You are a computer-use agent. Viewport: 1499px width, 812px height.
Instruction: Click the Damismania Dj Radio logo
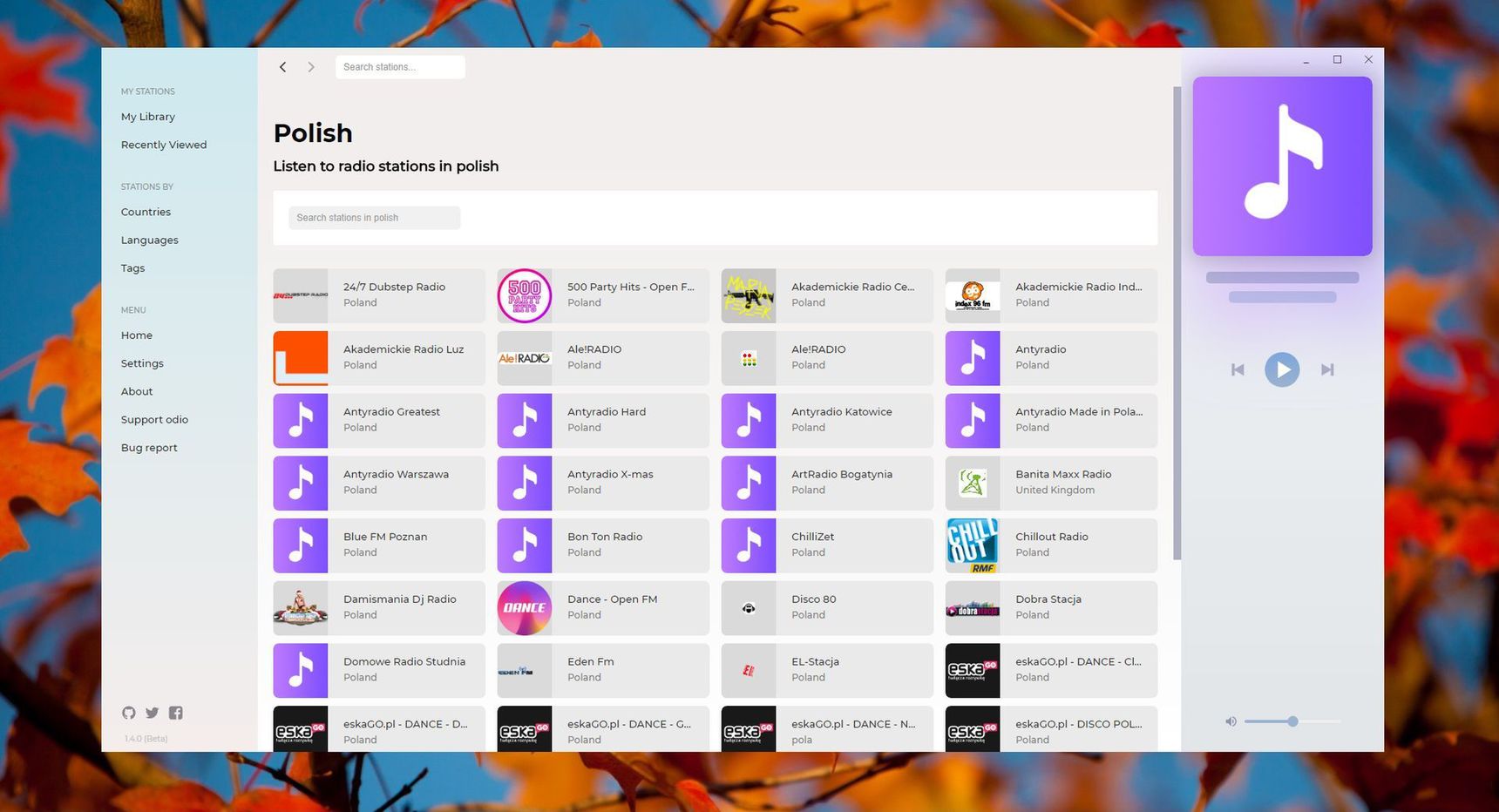point(301,608)
